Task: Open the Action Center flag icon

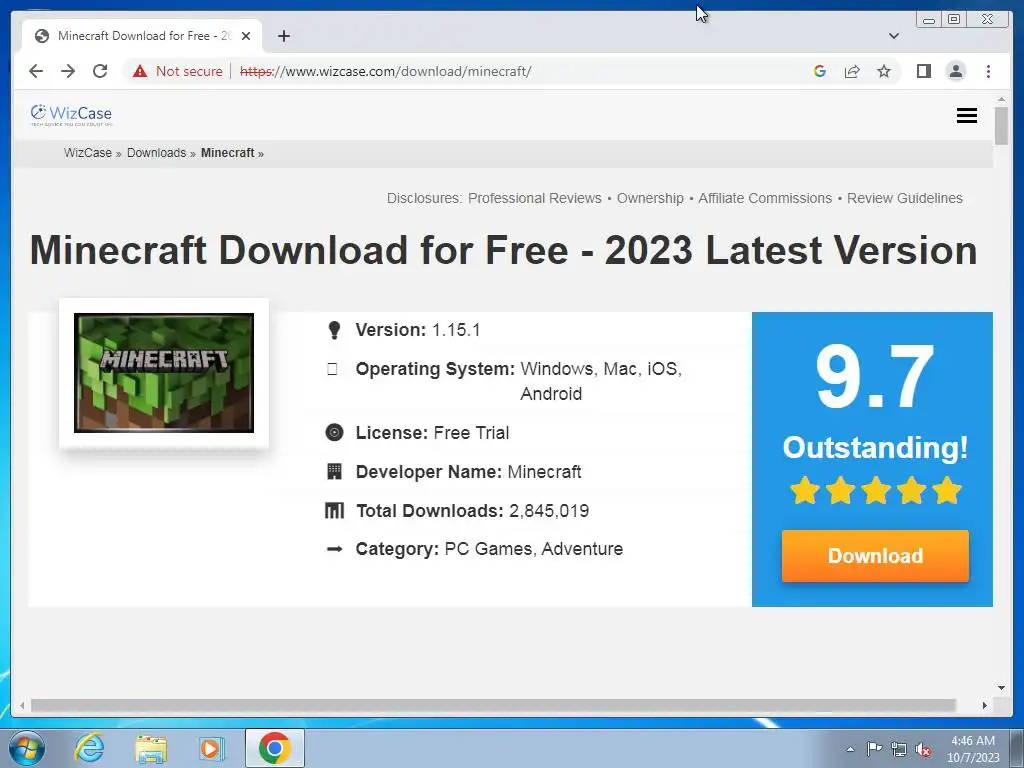Action: [874, 749]
